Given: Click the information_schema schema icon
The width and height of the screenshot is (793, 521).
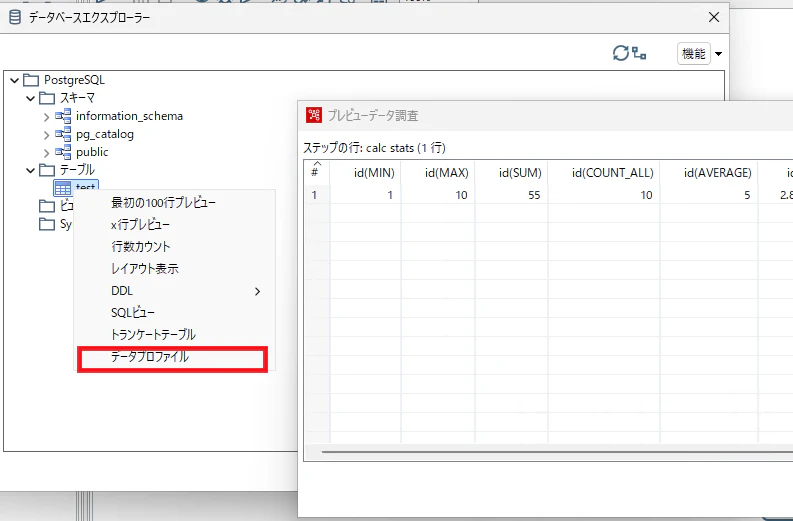Looking at the screenshot, I should 63,116.
